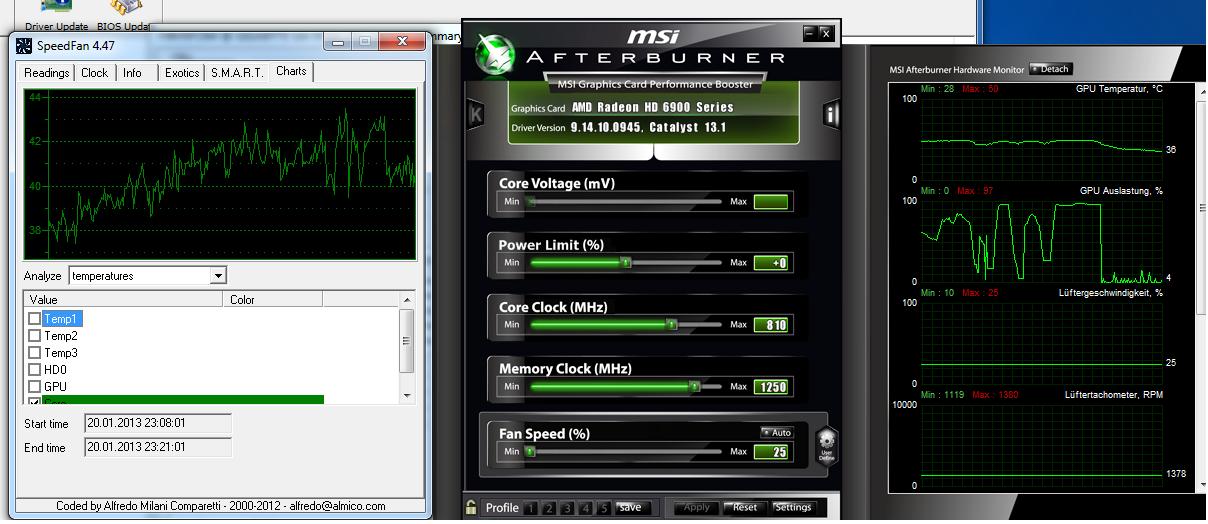Click the Lüftertachometer RPM graph
Image resolution: width=1208 pixels, height=524 pixels.
[x=1043, y=444]
